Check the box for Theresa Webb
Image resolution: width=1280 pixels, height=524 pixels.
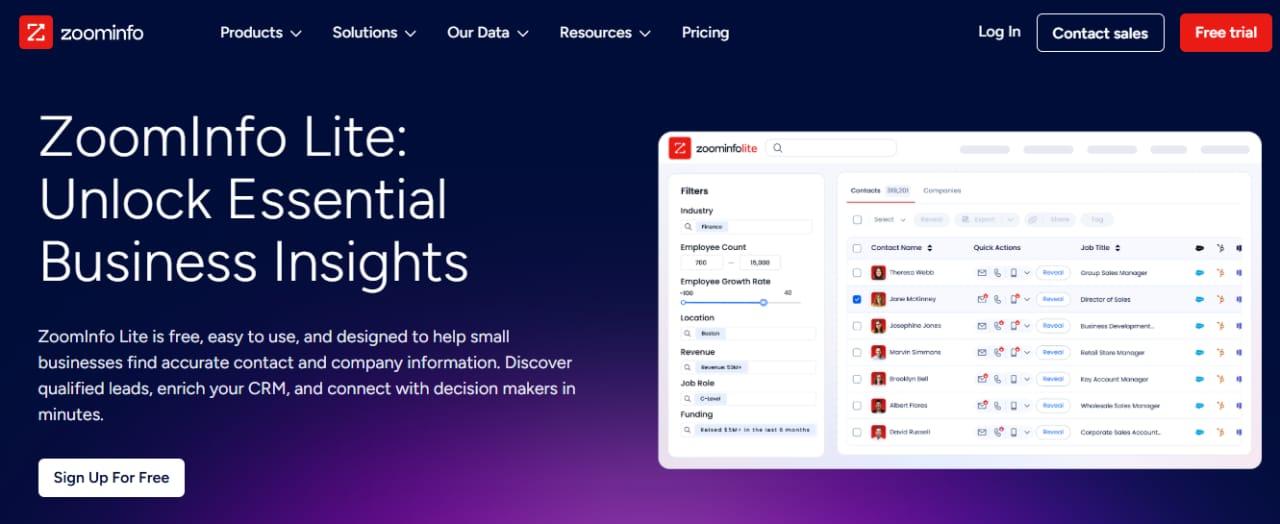coord(857,273)
